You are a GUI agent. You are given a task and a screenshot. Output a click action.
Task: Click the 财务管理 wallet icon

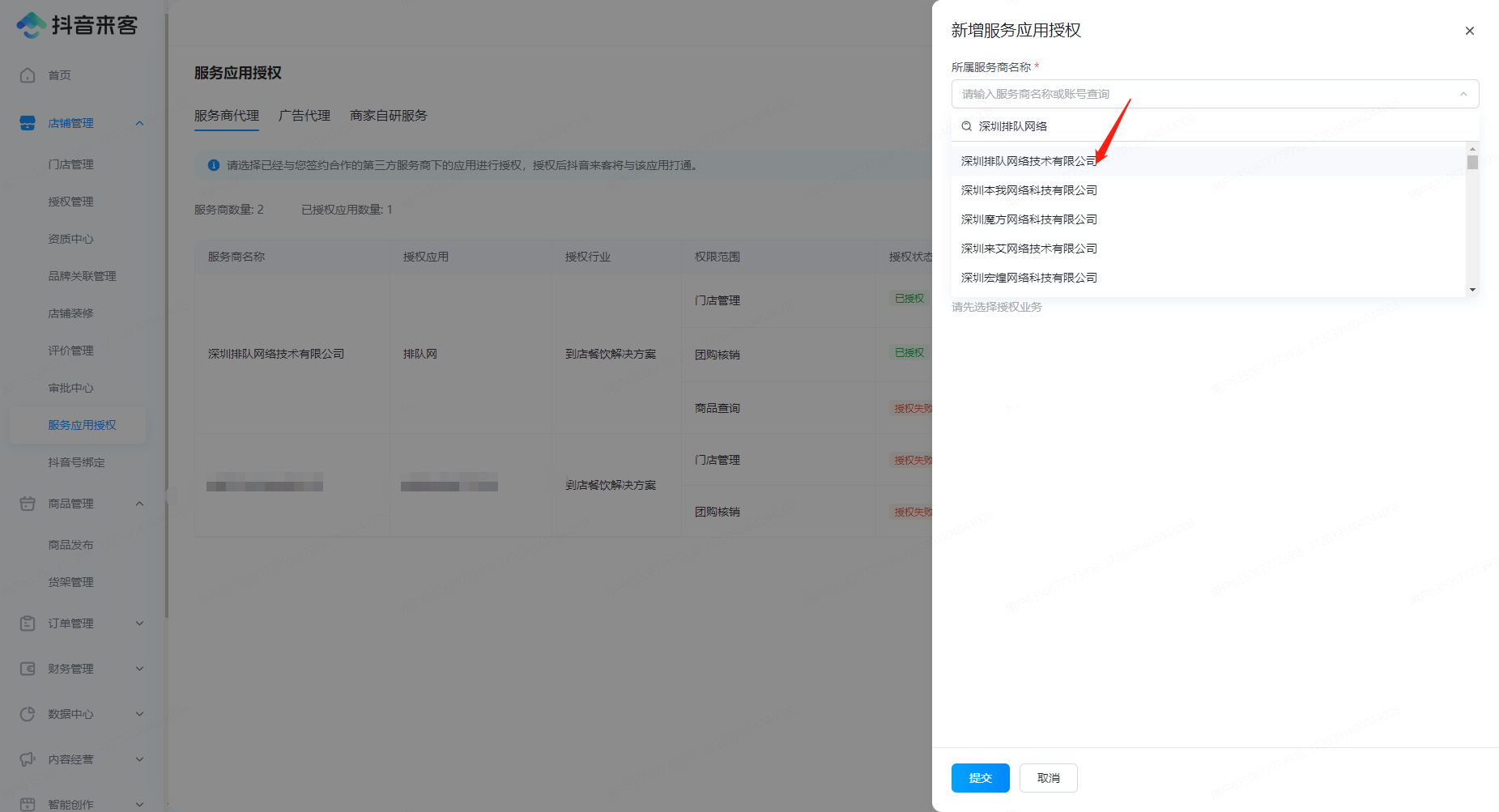28,669
